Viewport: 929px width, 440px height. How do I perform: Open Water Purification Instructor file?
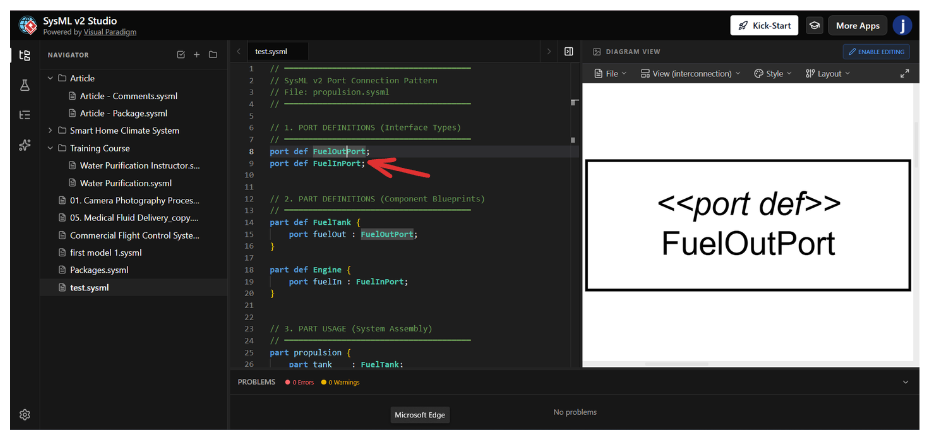coord(140,166)
